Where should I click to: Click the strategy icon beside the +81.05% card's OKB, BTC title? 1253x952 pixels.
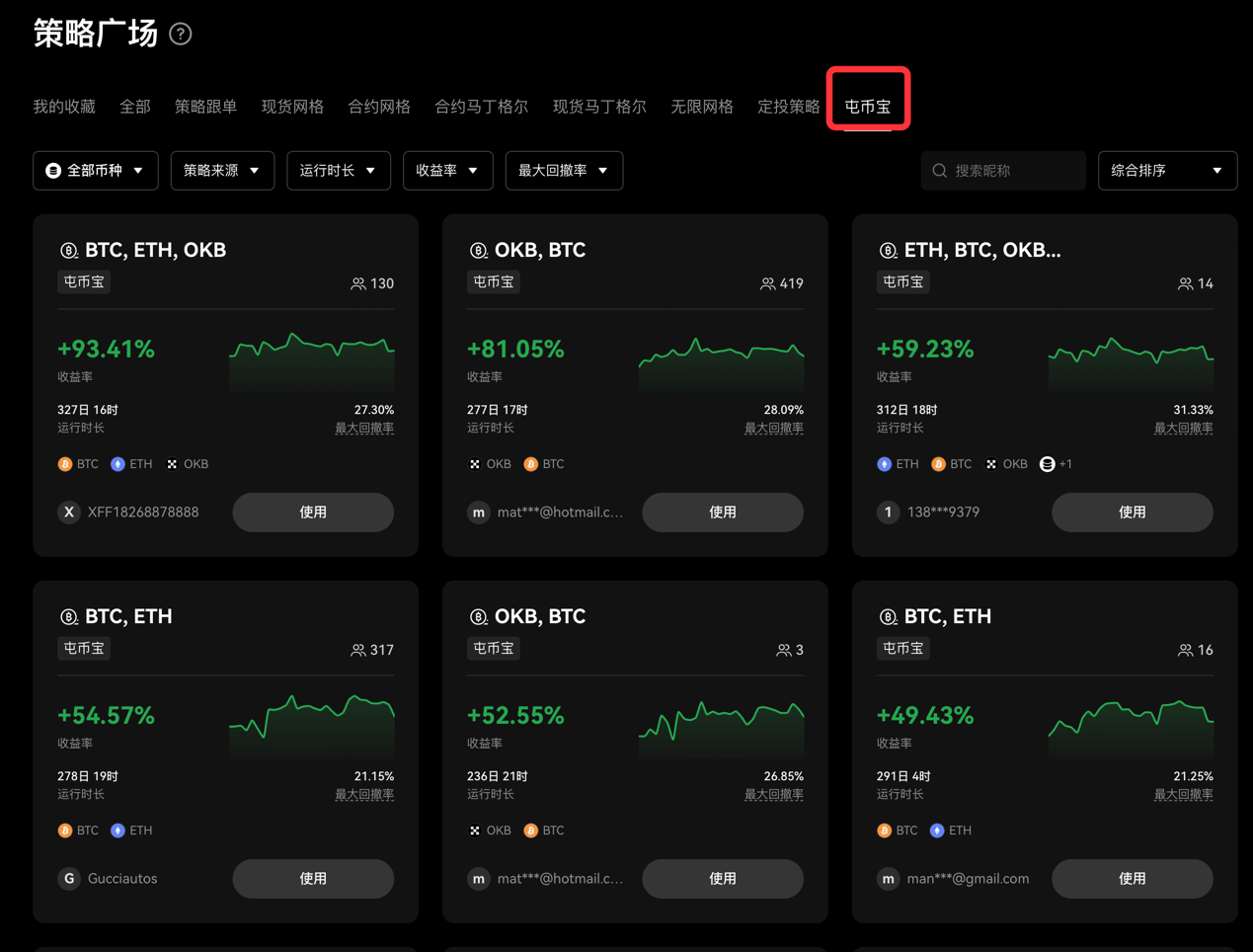[479, 251]
